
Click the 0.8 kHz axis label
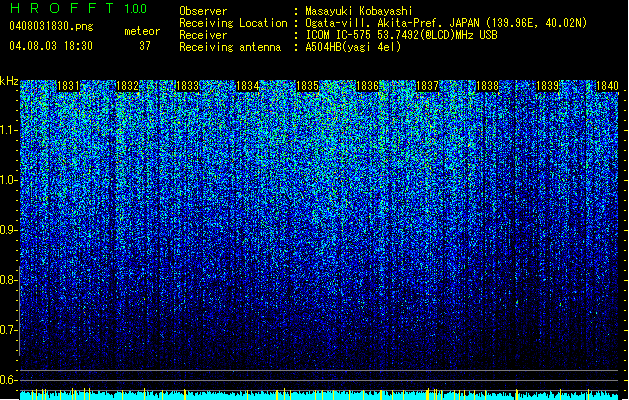coord(9,280)
